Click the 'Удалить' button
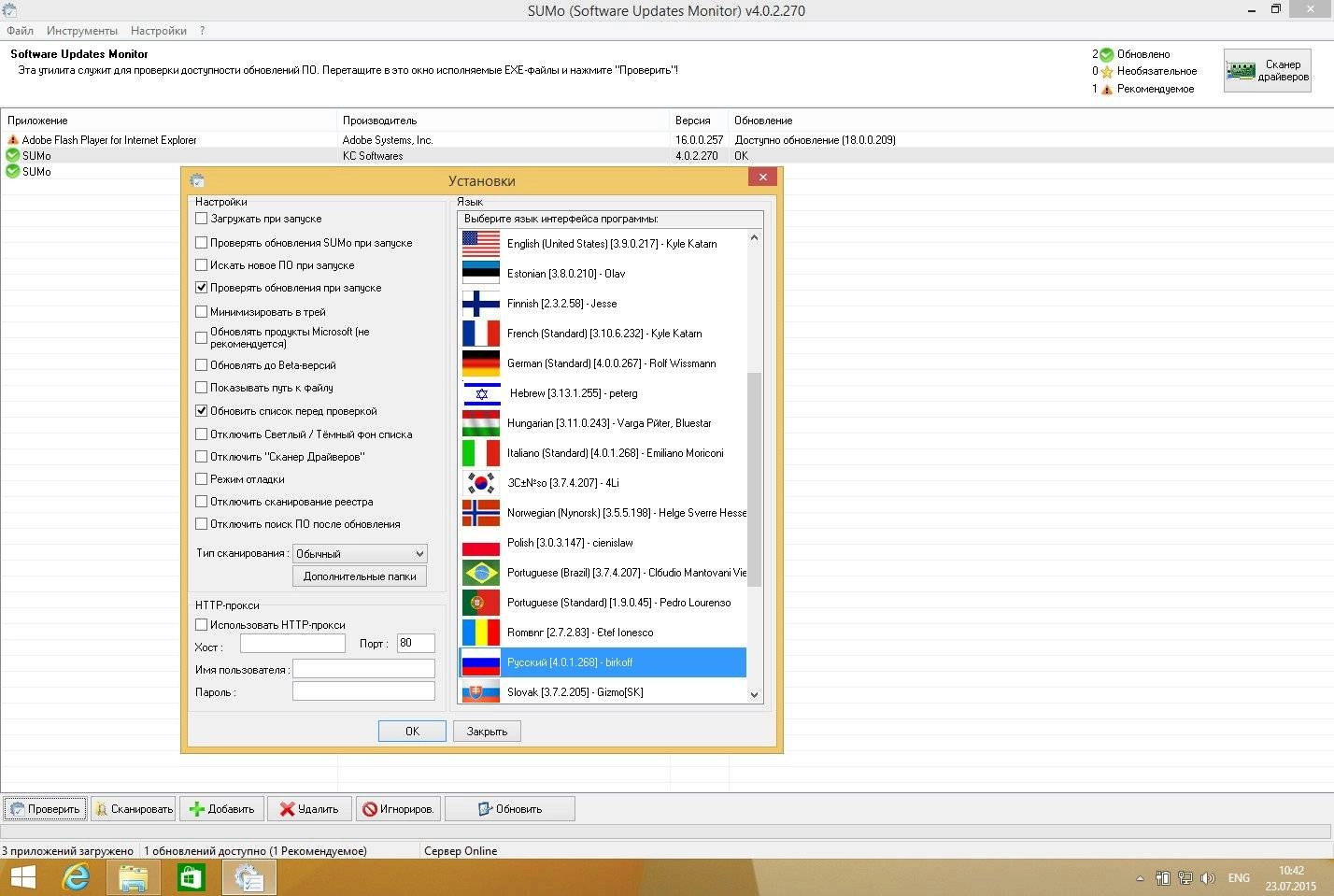Image resolution: width=1334 pixels, height=896 pixels. (310, 809)
